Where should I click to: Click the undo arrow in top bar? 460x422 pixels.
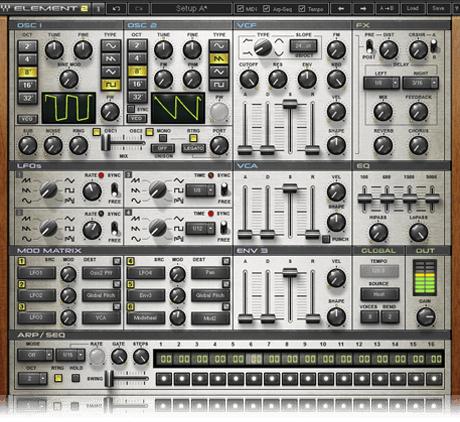(x=116, y=9)
